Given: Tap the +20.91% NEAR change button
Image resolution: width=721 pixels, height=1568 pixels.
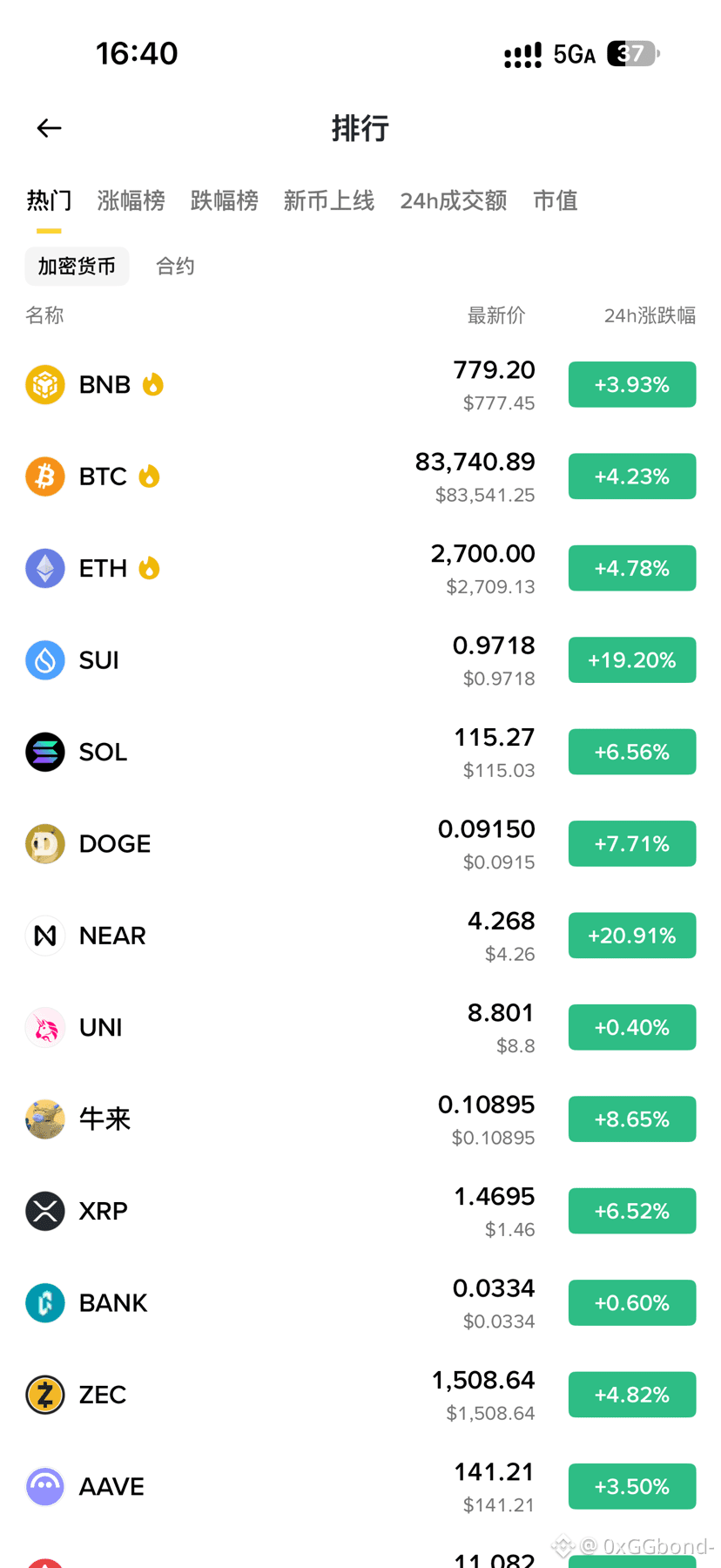Looking at the screenshot, I should pyautogui.click(x=632, y=936).
